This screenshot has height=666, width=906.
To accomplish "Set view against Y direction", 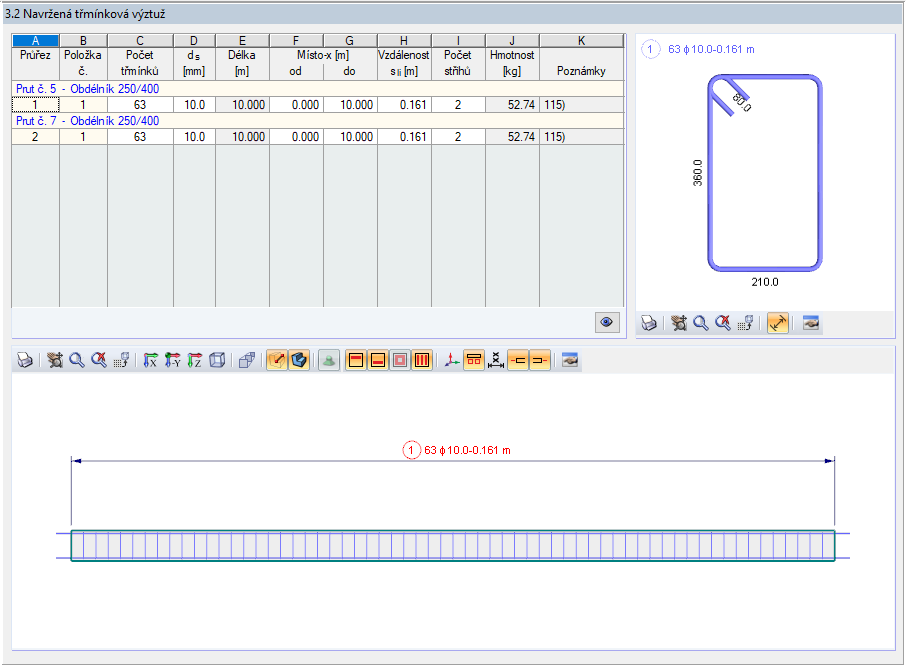I will pos(172,360).
